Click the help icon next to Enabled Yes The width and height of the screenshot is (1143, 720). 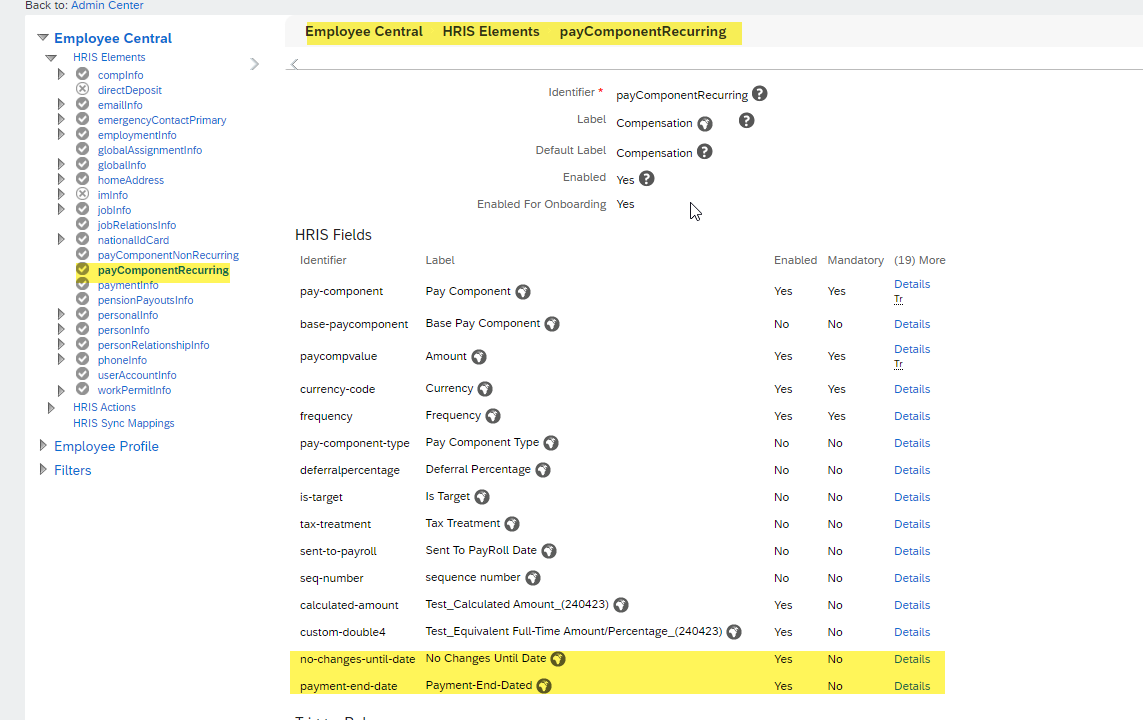coord(647,179)
